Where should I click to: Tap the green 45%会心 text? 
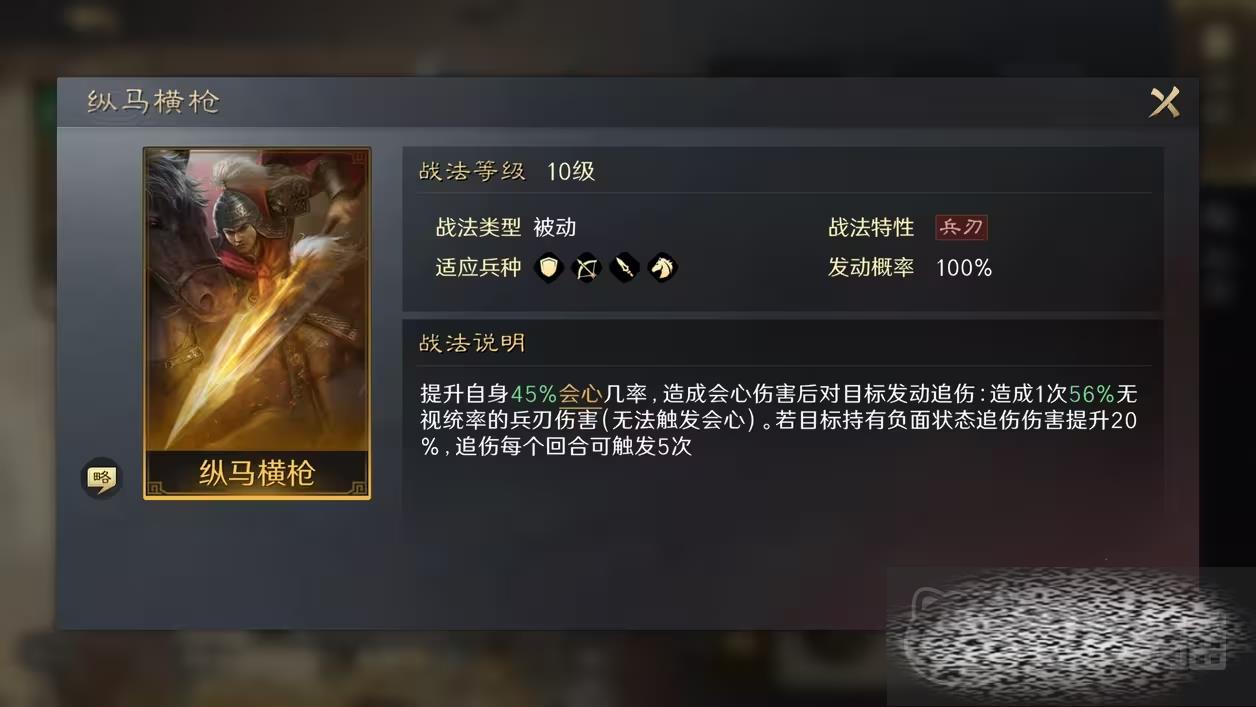point(557,394)
